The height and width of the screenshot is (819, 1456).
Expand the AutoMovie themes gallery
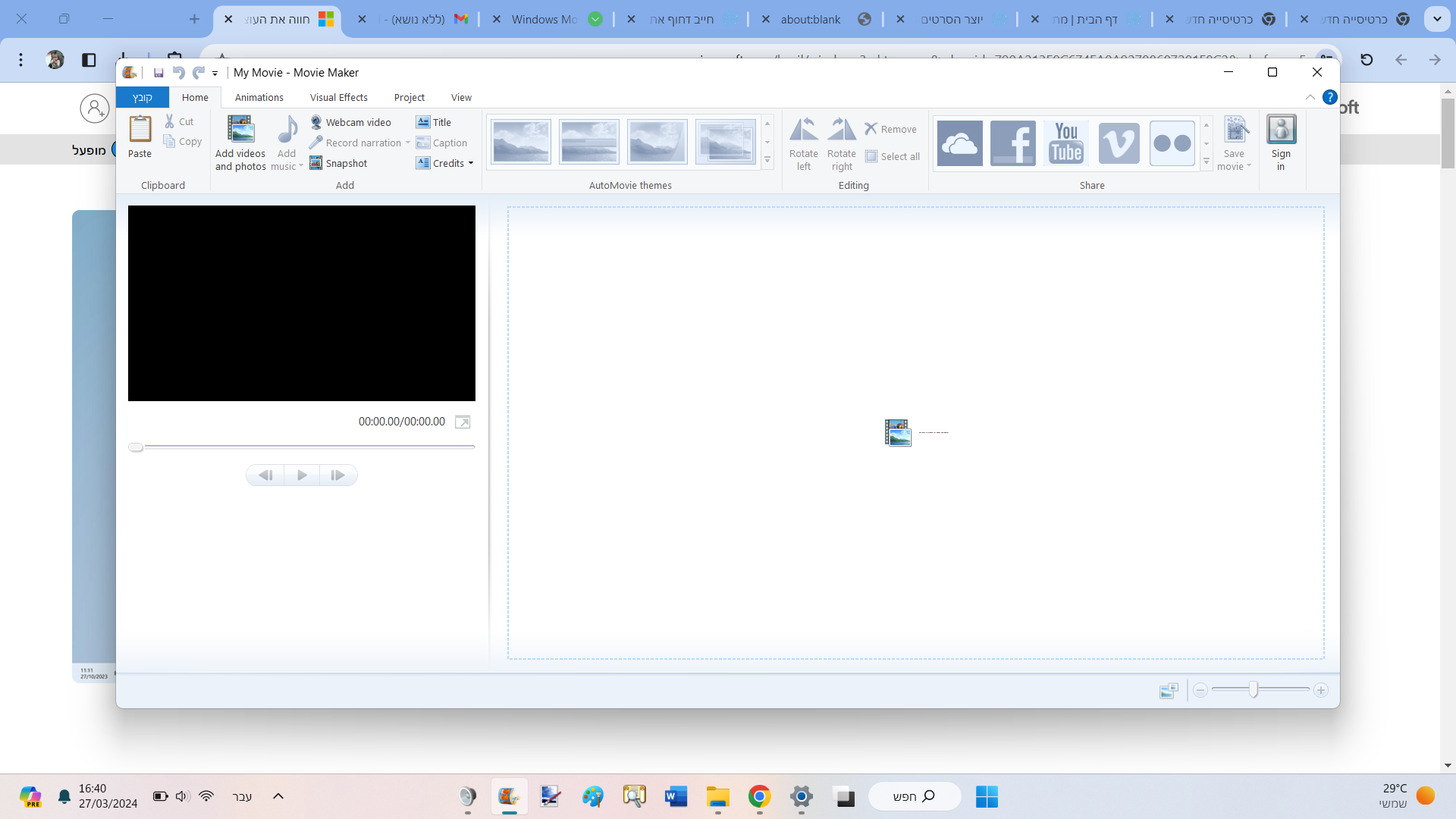[767, 160]
